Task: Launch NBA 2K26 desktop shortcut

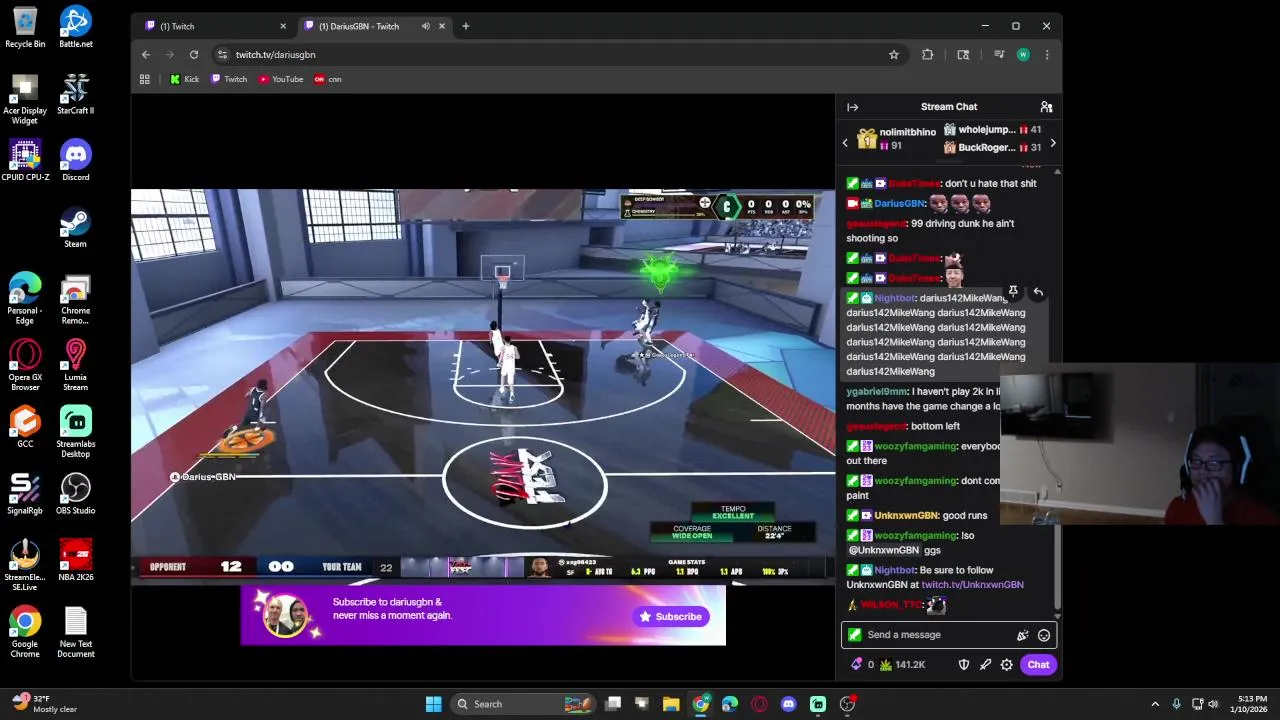Action: click(x=76, y=561)
